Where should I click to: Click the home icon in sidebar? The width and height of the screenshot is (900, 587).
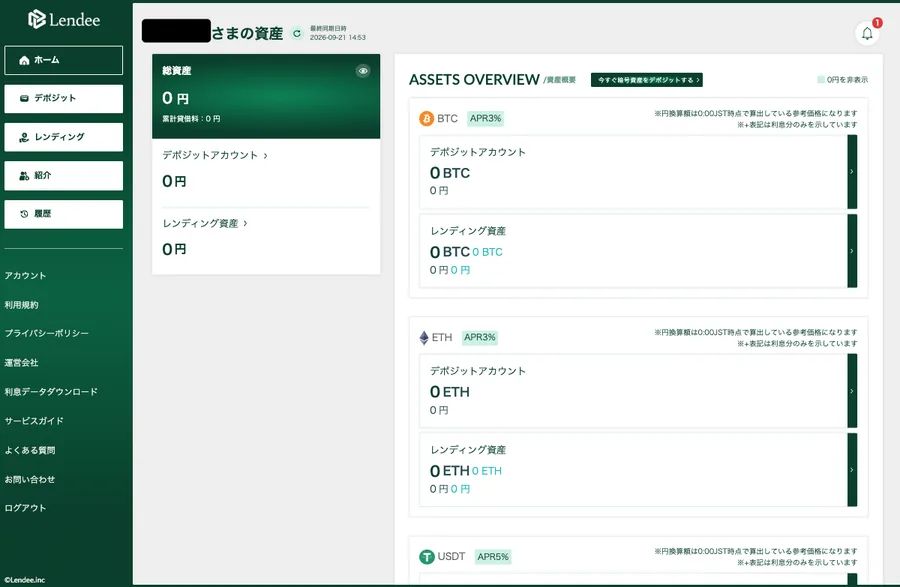tap(24, 60)
